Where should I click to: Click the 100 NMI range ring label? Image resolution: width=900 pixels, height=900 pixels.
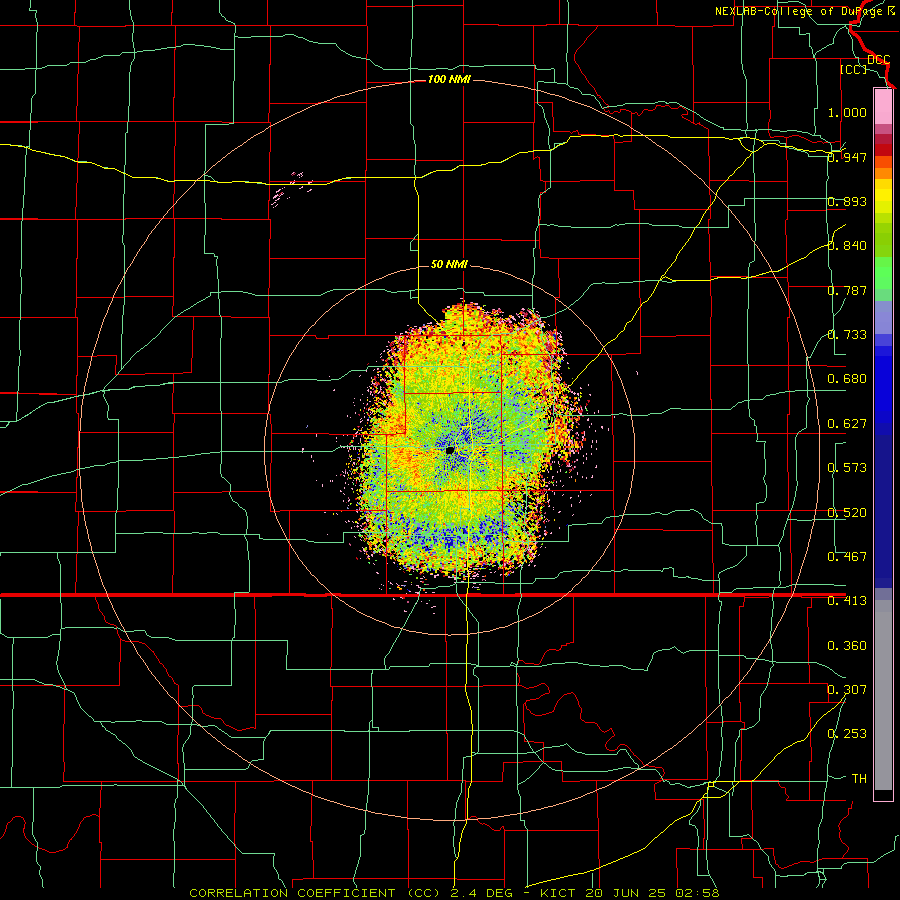449,79
